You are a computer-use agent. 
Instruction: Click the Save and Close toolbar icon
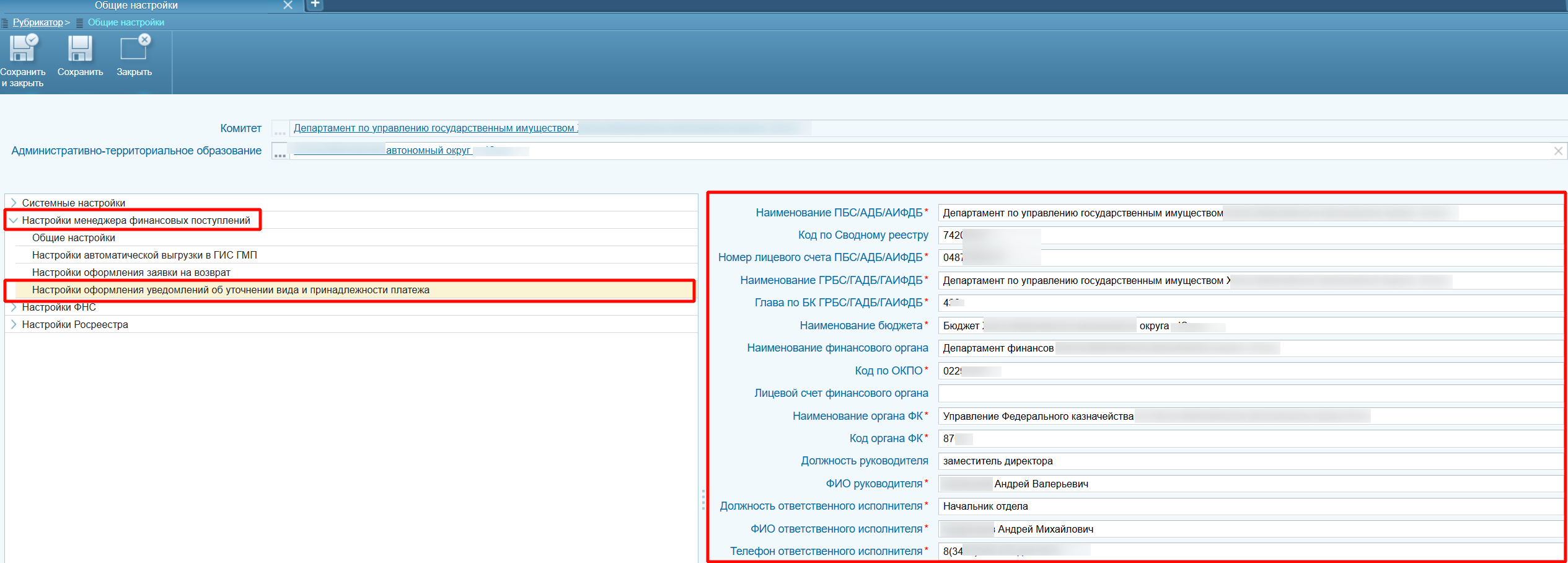pyautogui.click(x=23, y=49)
